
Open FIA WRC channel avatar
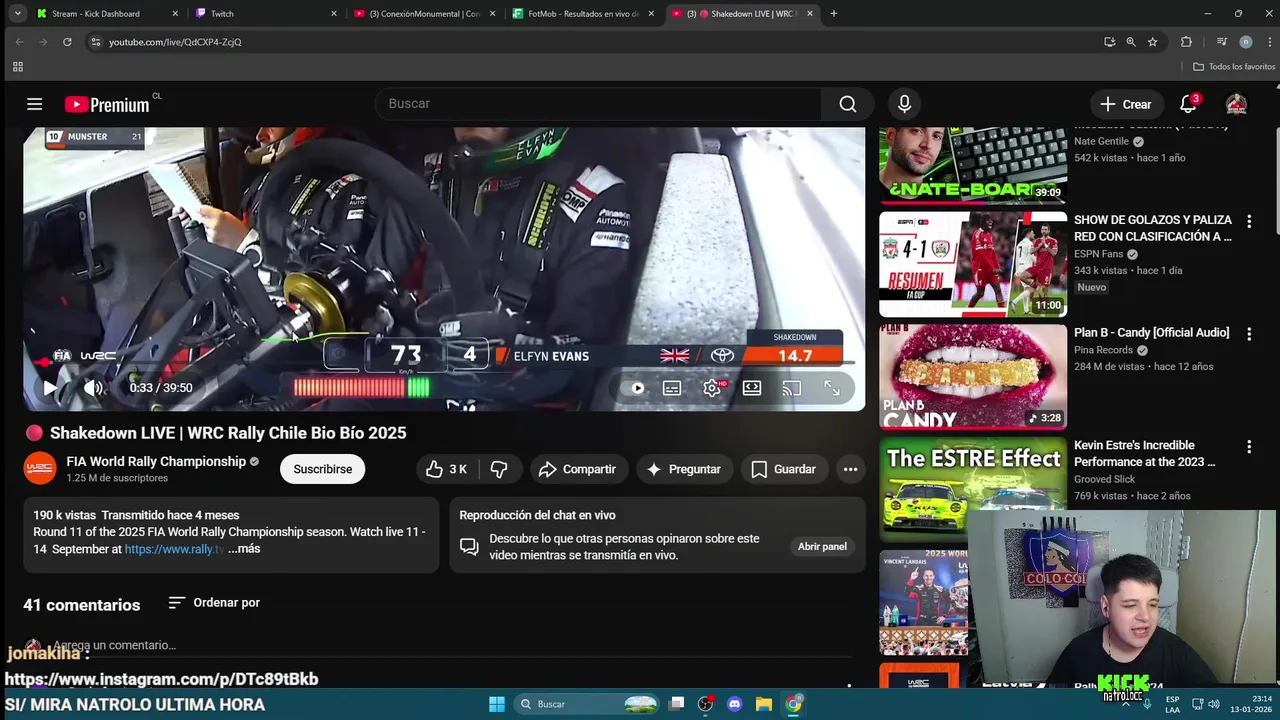click(40, 468)
